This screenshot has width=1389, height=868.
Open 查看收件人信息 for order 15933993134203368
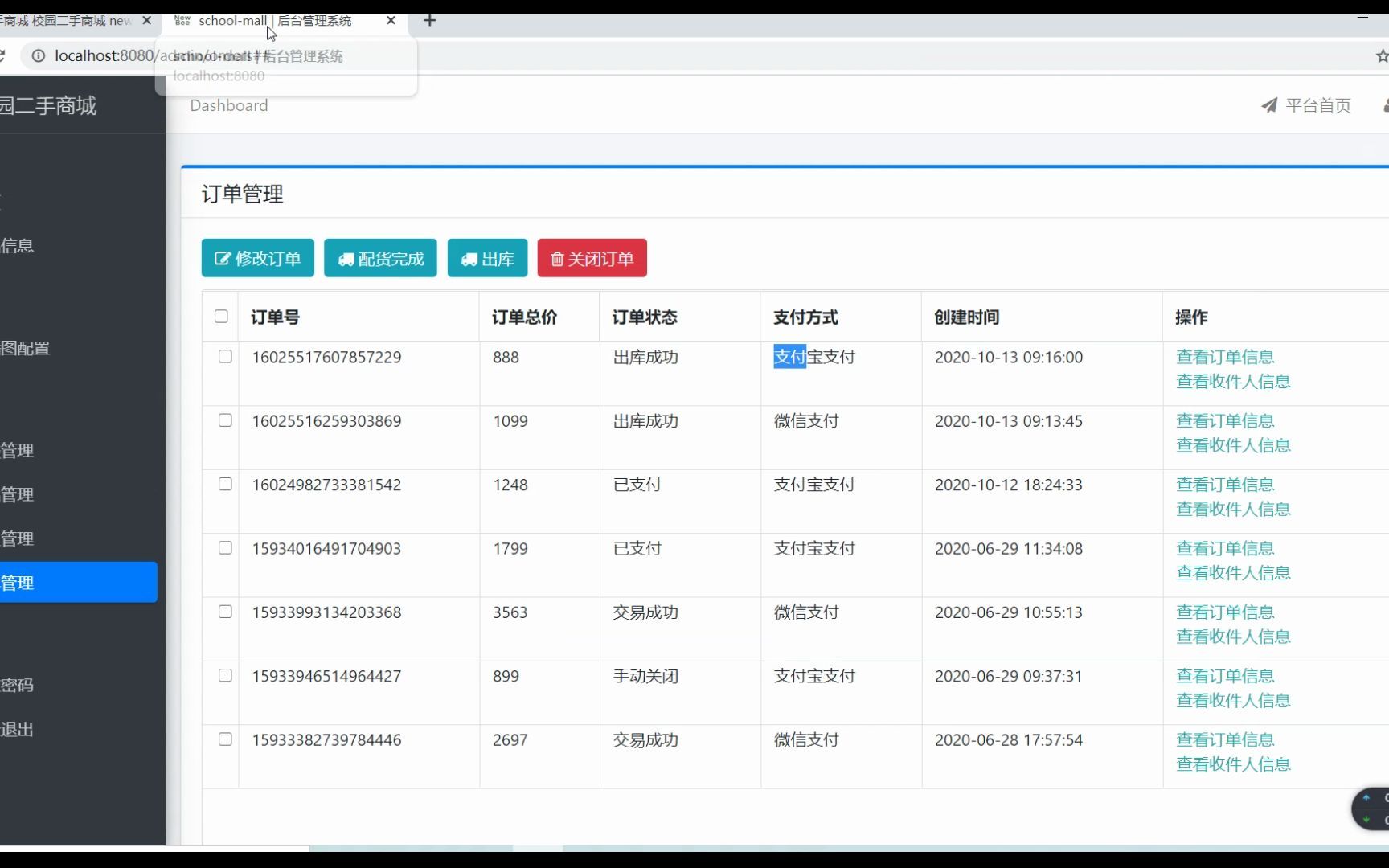pos(1233,637)
